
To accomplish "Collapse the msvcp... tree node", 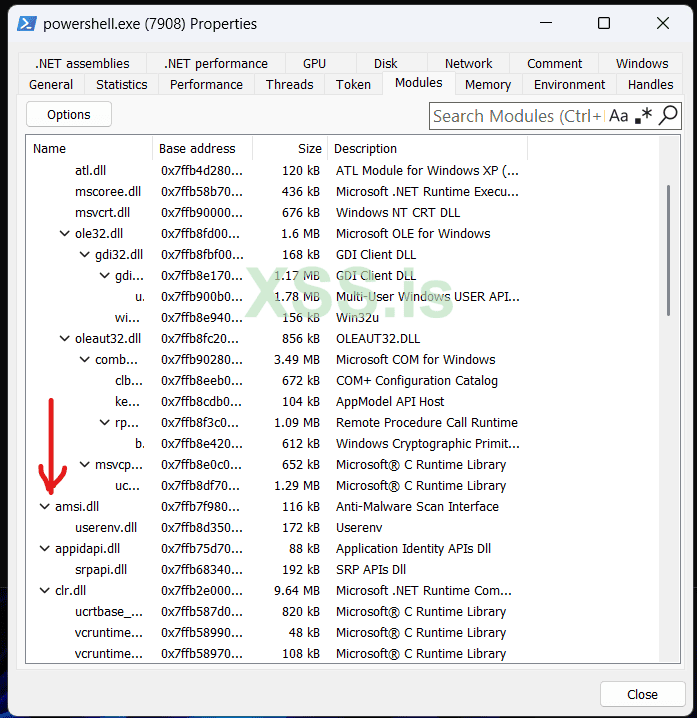I will [x=85, y=465].
